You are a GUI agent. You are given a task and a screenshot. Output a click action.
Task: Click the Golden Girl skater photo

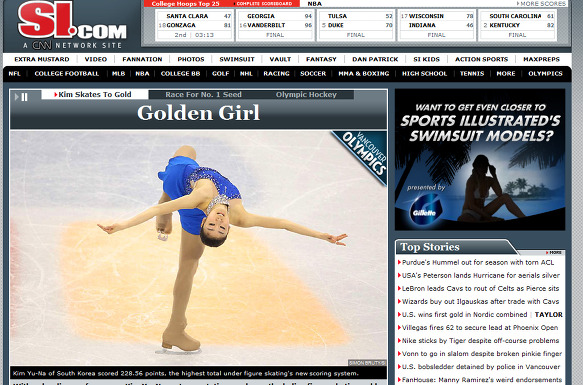pos(199,248)
